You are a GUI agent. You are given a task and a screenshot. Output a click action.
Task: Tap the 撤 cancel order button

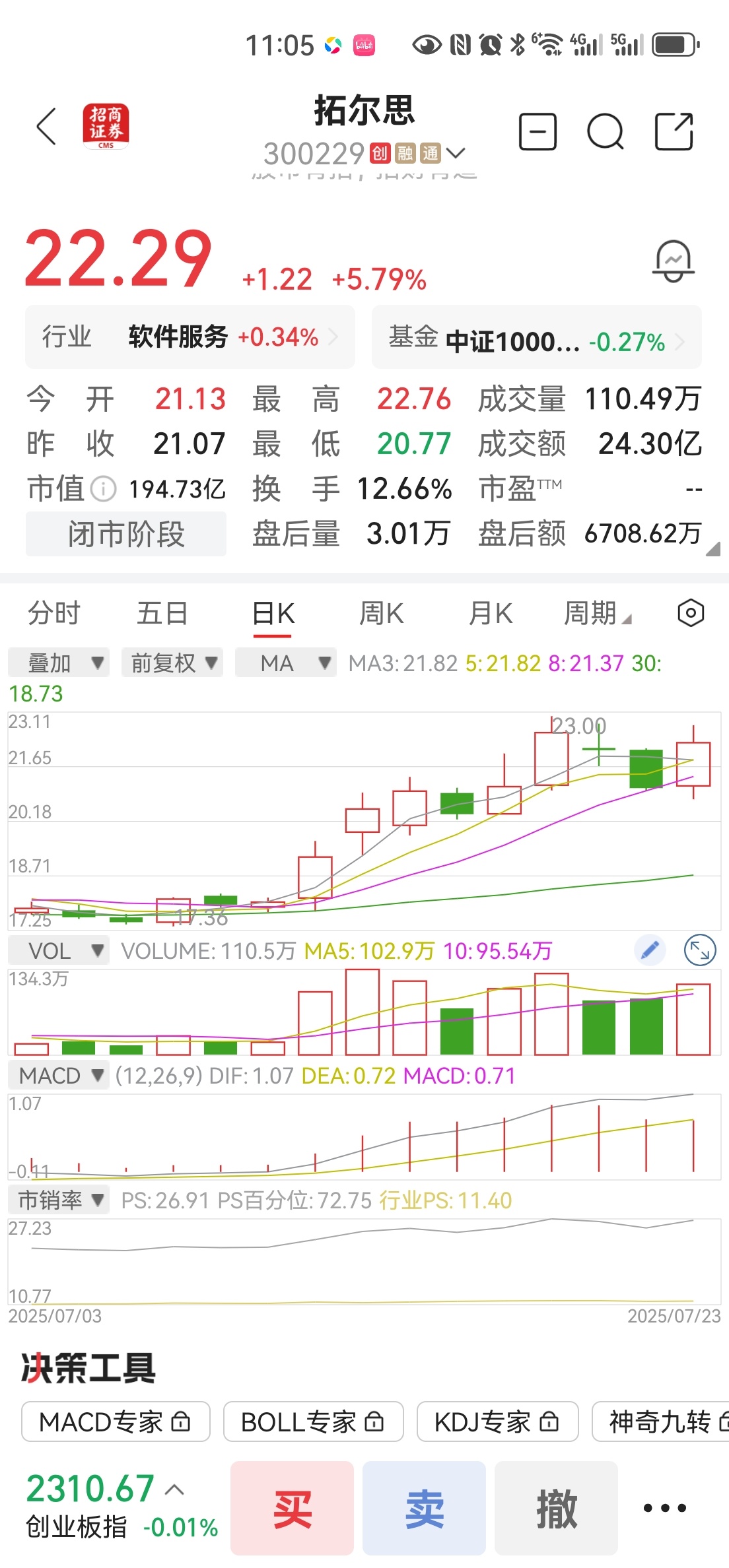[x=556, y=1509]
